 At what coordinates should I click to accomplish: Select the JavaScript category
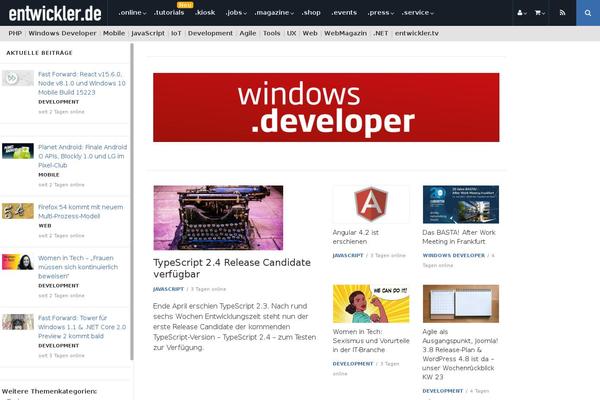click(148, 33)
